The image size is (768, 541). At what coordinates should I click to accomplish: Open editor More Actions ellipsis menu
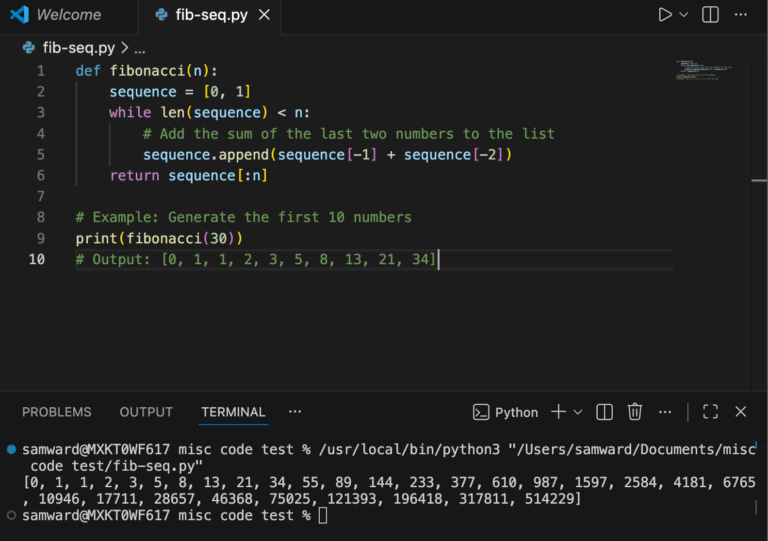click(741, 15)
